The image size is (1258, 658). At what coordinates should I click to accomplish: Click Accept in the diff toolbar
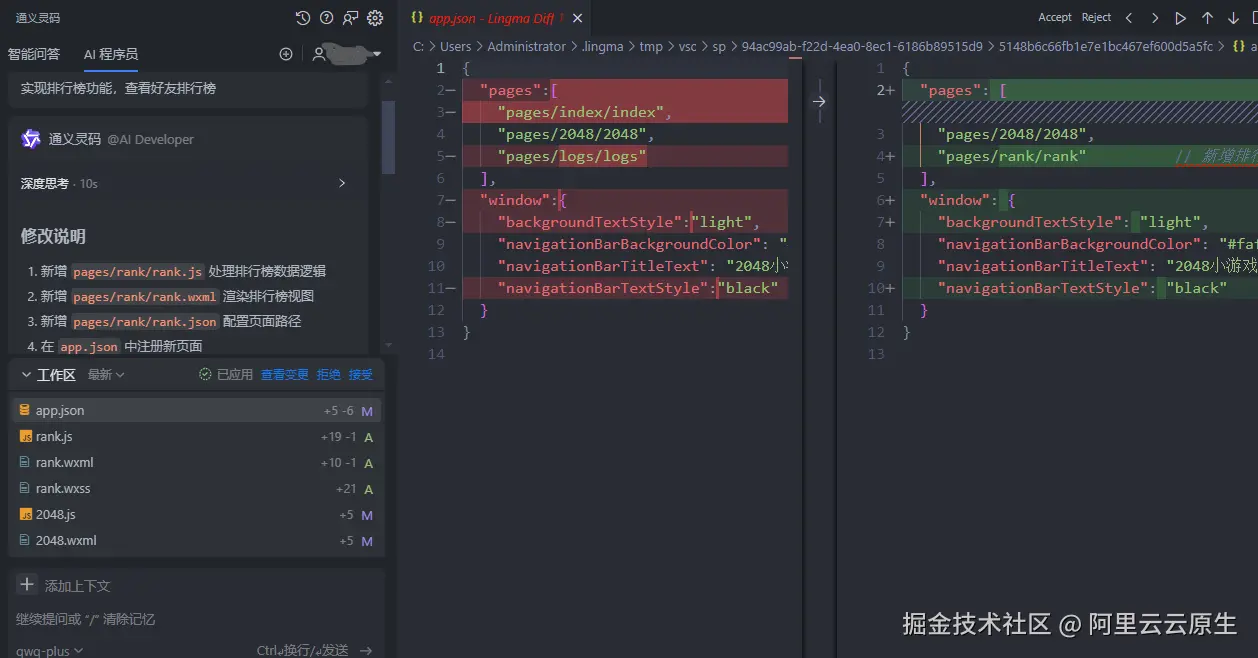(x=1055, y=18)
